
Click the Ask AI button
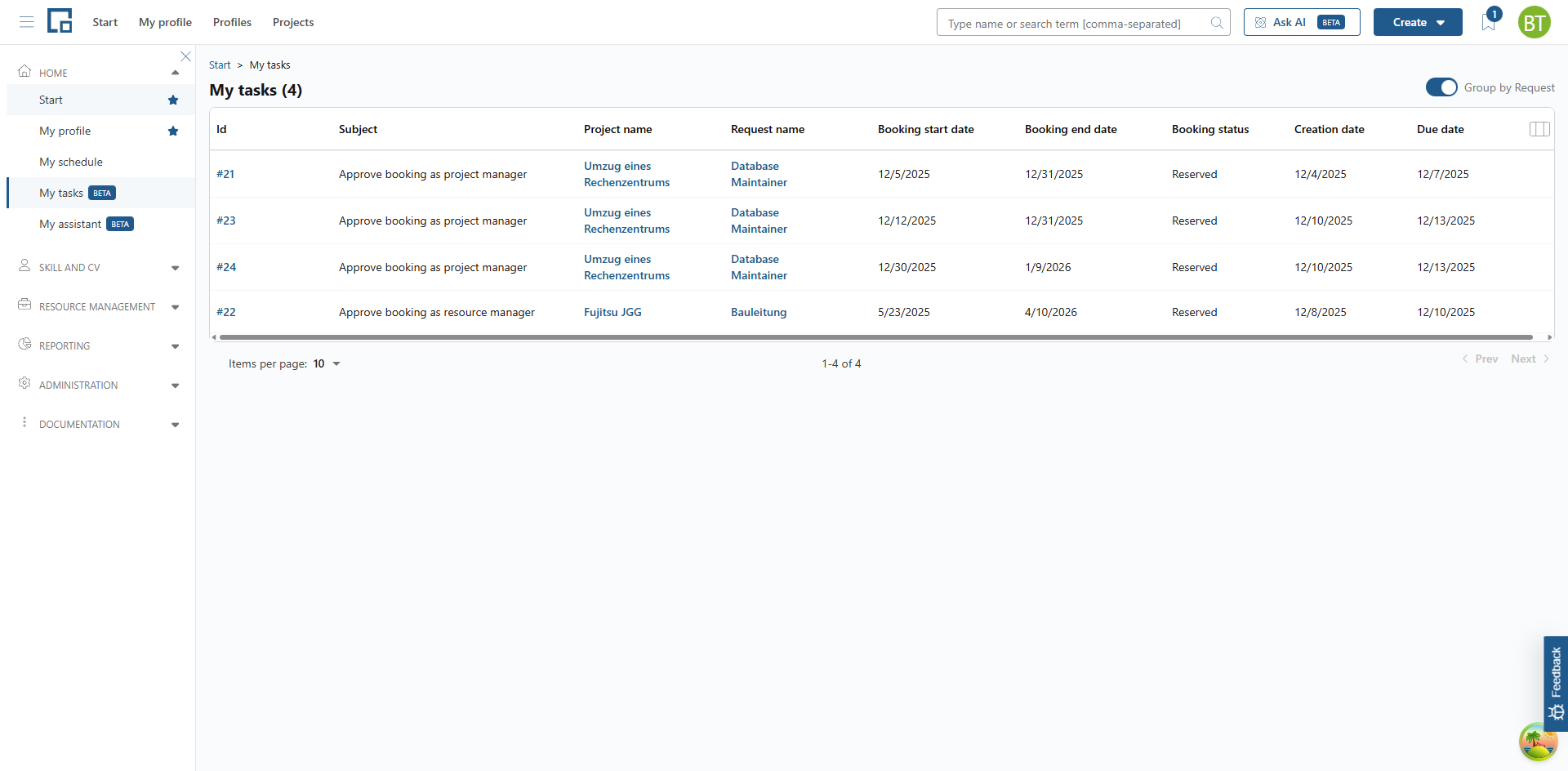click(1302, 22)
